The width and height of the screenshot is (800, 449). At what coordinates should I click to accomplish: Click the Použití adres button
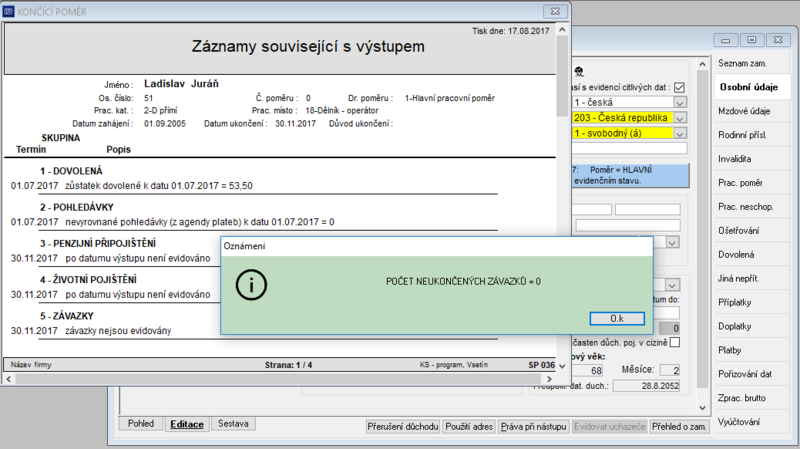pyautogui.click(x=469, y=427)
